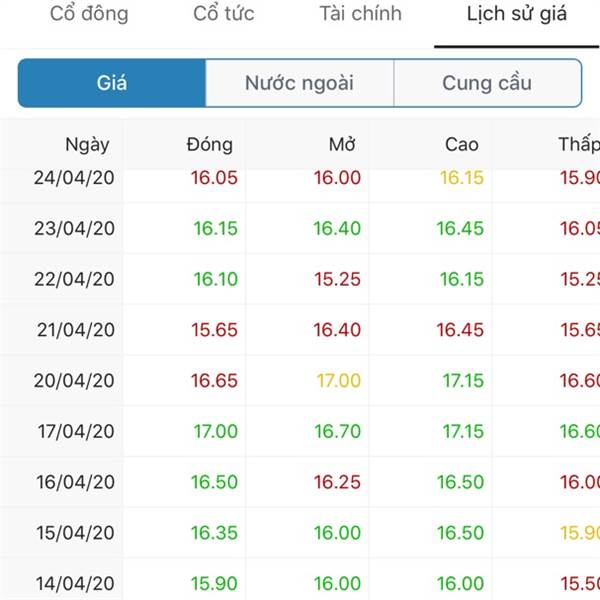Viewport: 600px width, 600px height.
Task: Open the Cổ đông tab
Action: pos(89,14)
